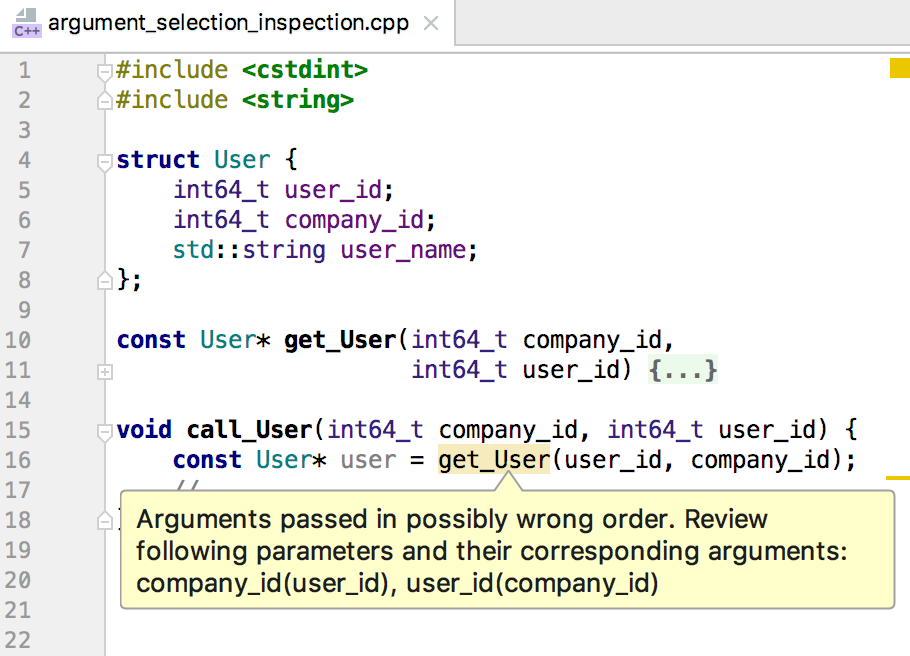Click the yellow warning stripe in right gutter
This screenshot has width=910, height=656.
tap(897, 478)
